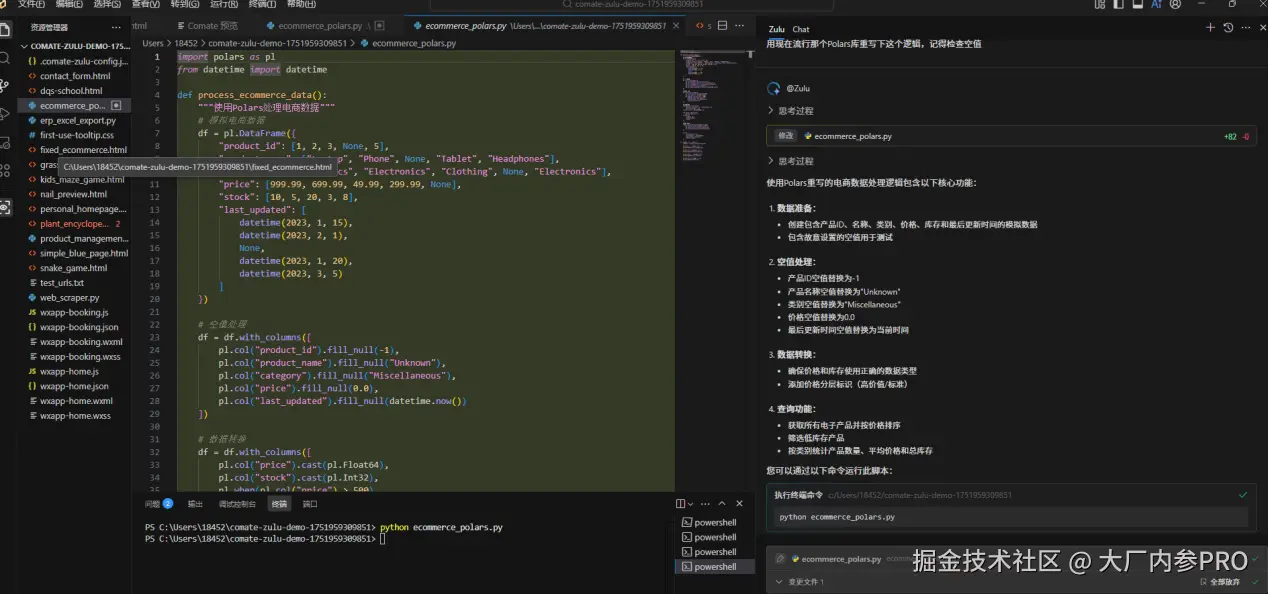Open the 终端 menu

click(x=261, y=5)
